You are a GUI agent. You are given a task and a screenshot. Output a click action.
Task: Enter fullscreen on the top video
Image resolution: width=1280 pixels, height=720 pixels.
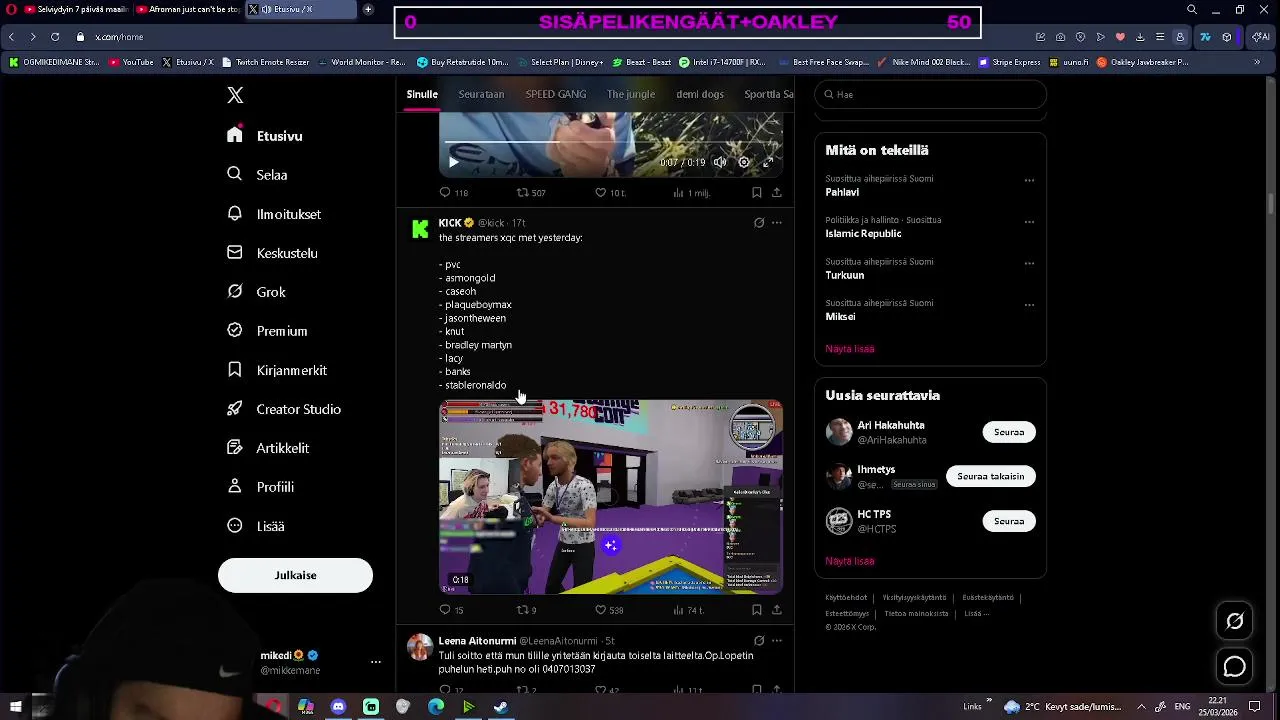click(x=768, y=162)
